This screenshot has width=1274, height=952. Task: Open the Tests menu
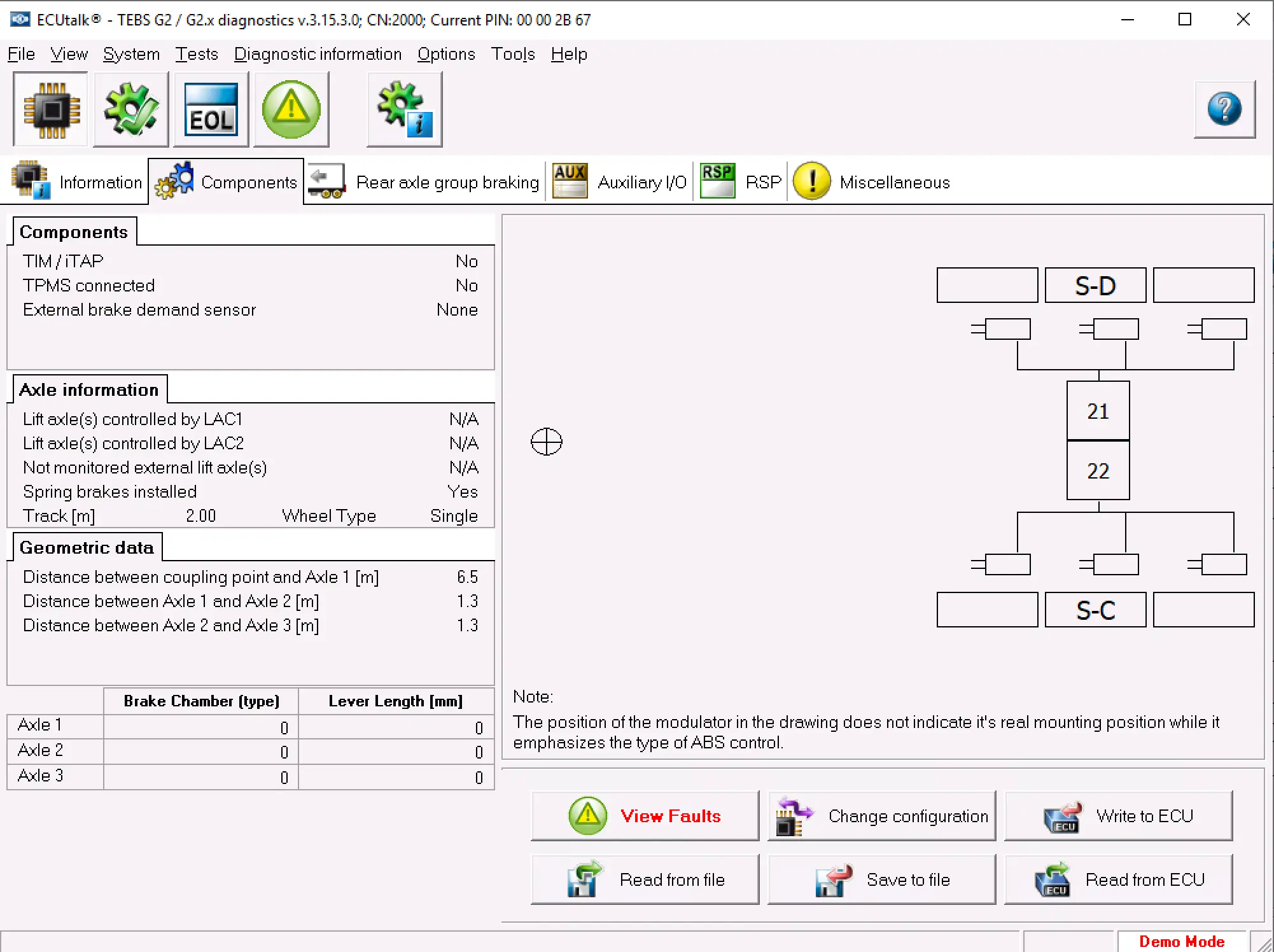196,54
